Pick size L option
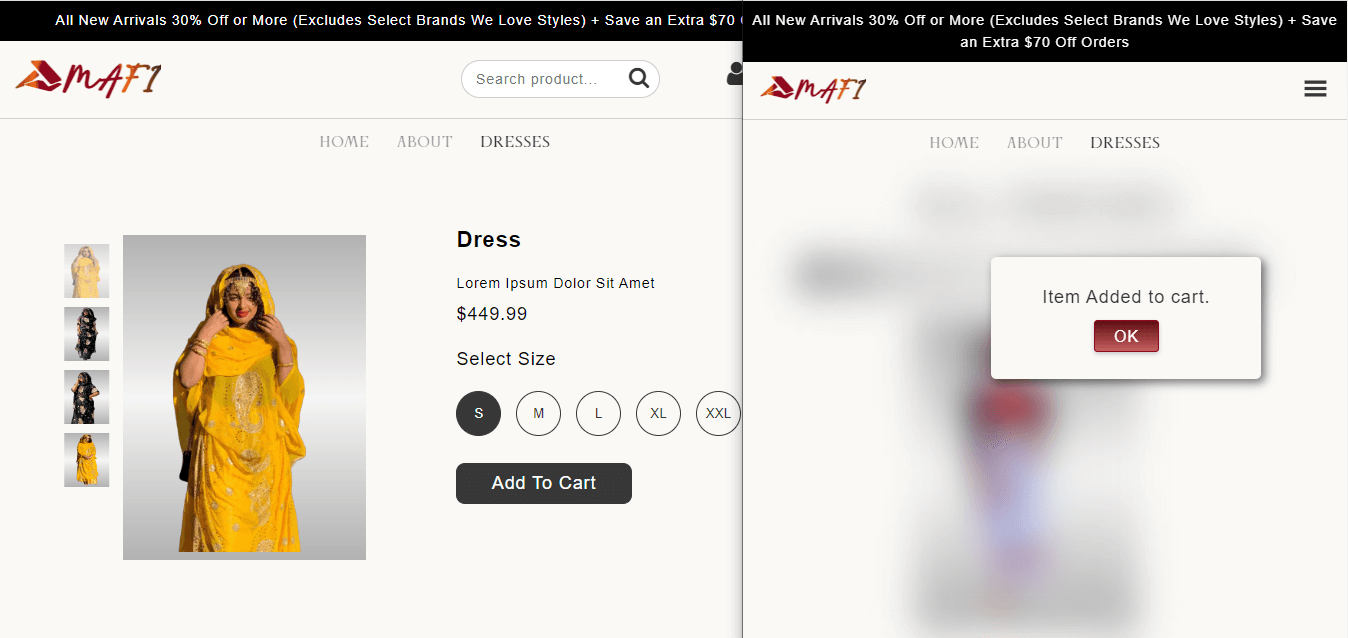The image size is (1348, 638). tap(598, 413)
